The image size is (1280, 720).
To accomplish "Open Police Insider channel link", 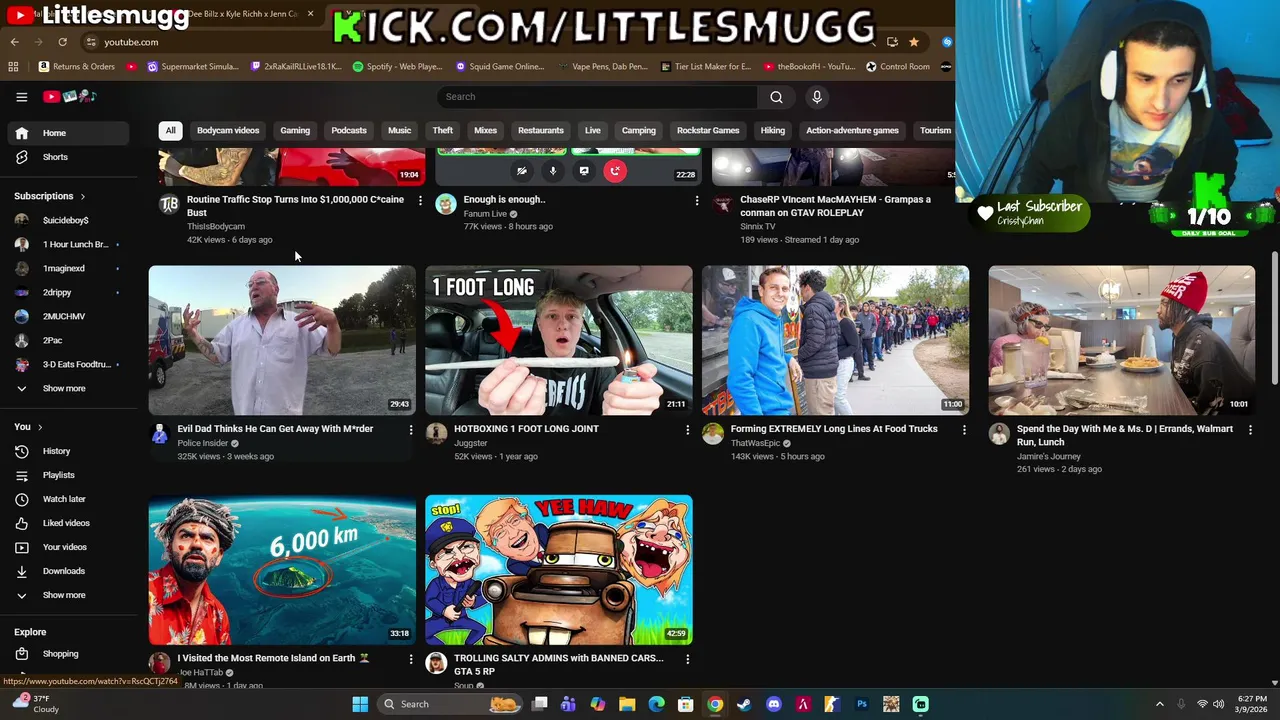I will (203, 443).
